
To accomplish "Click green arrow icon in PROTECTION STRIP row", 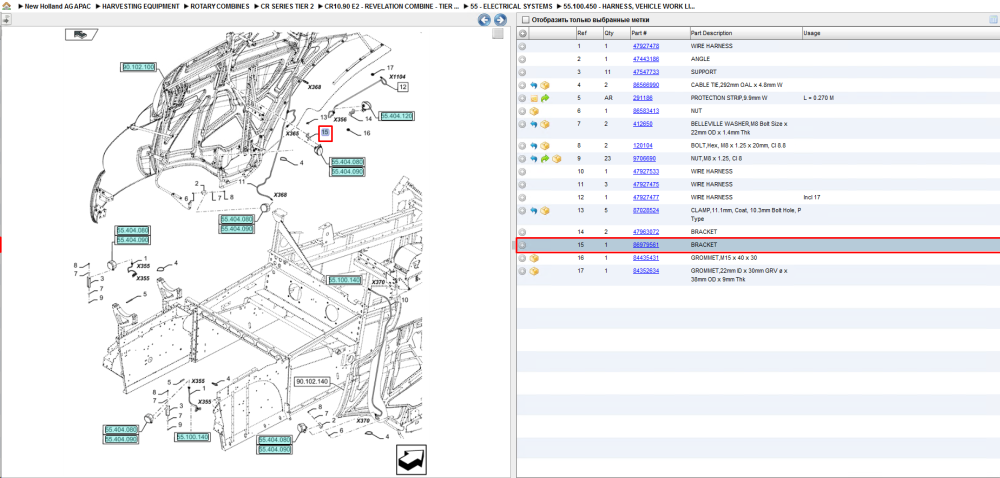I will (545, 98).
